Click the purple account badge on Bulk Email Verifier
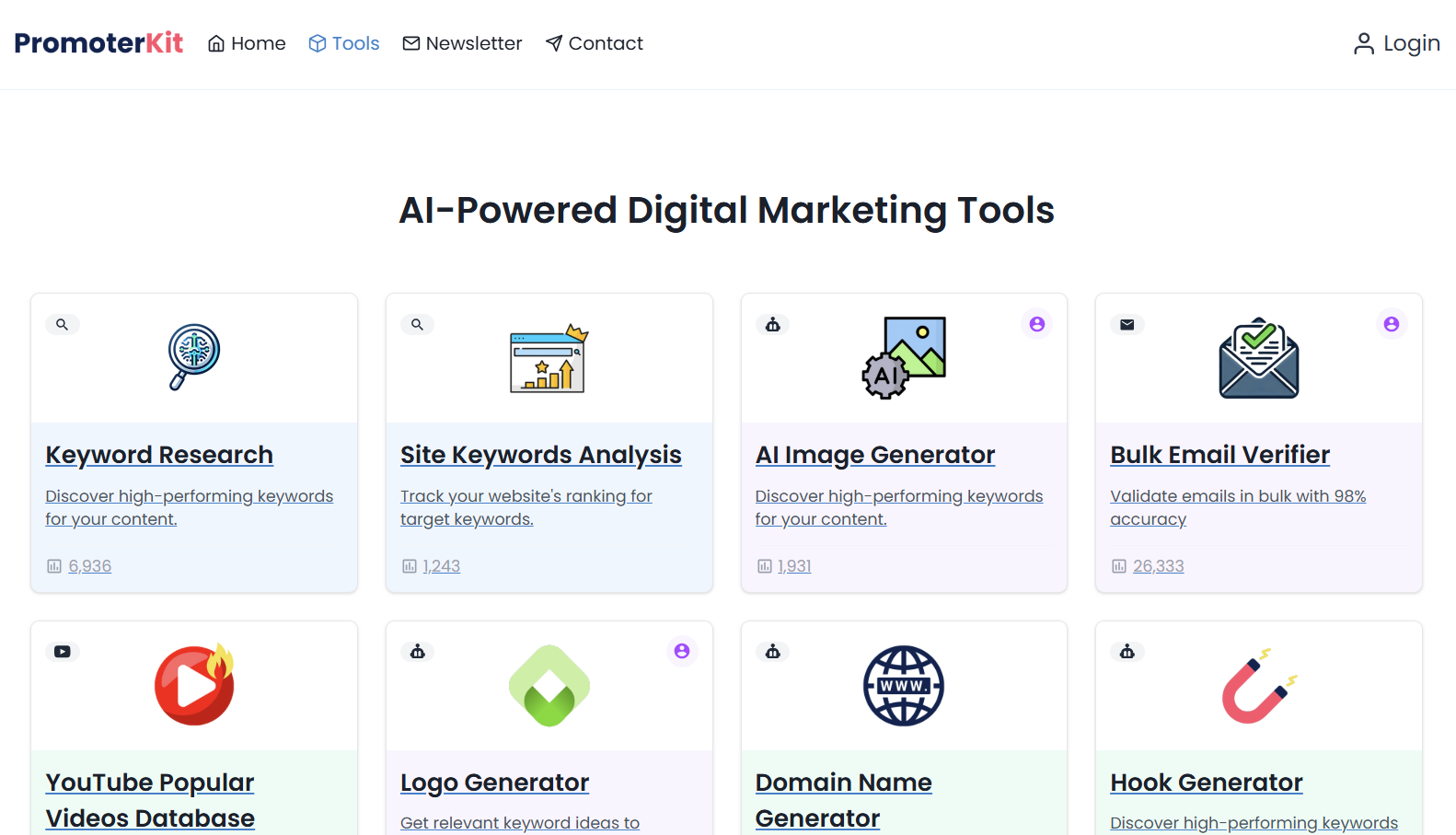 point(1392,324)
